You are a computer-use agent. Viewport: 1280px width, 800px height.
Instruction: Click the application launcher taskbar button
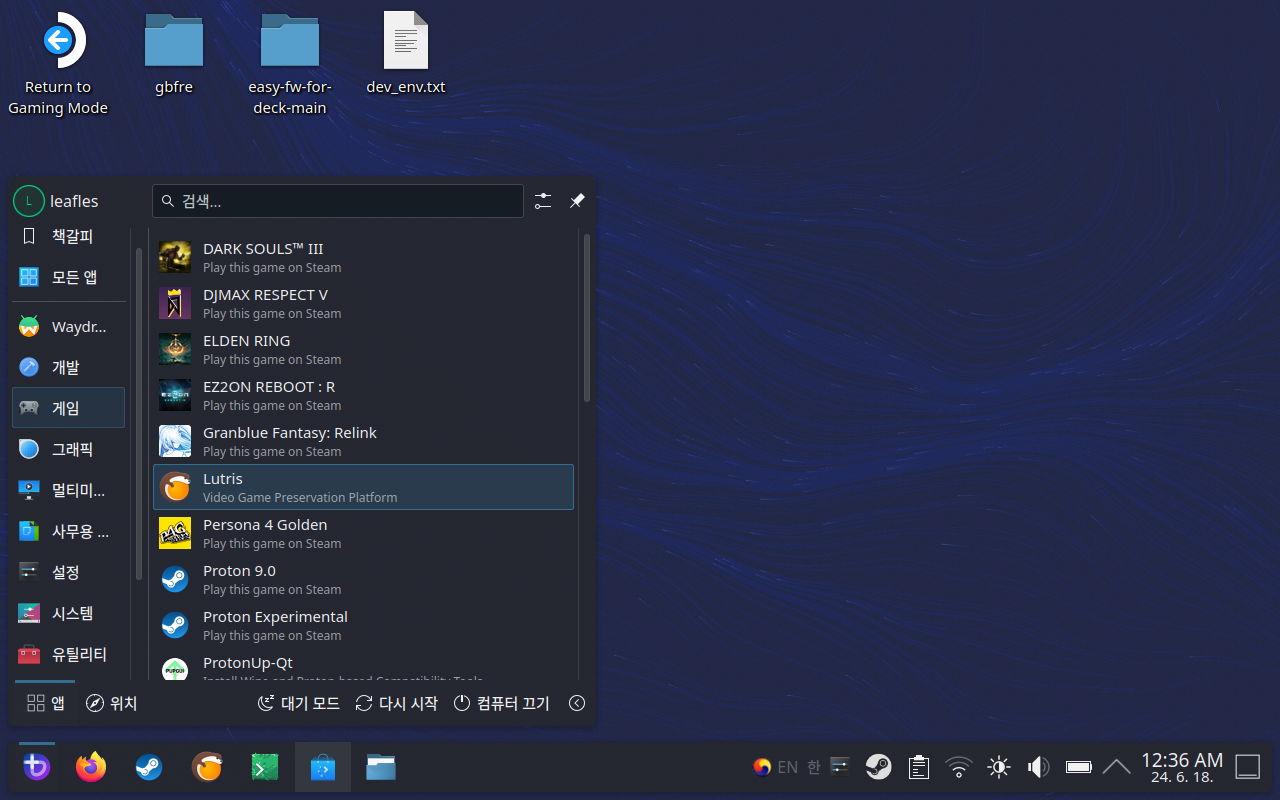[x=37, y=767]
